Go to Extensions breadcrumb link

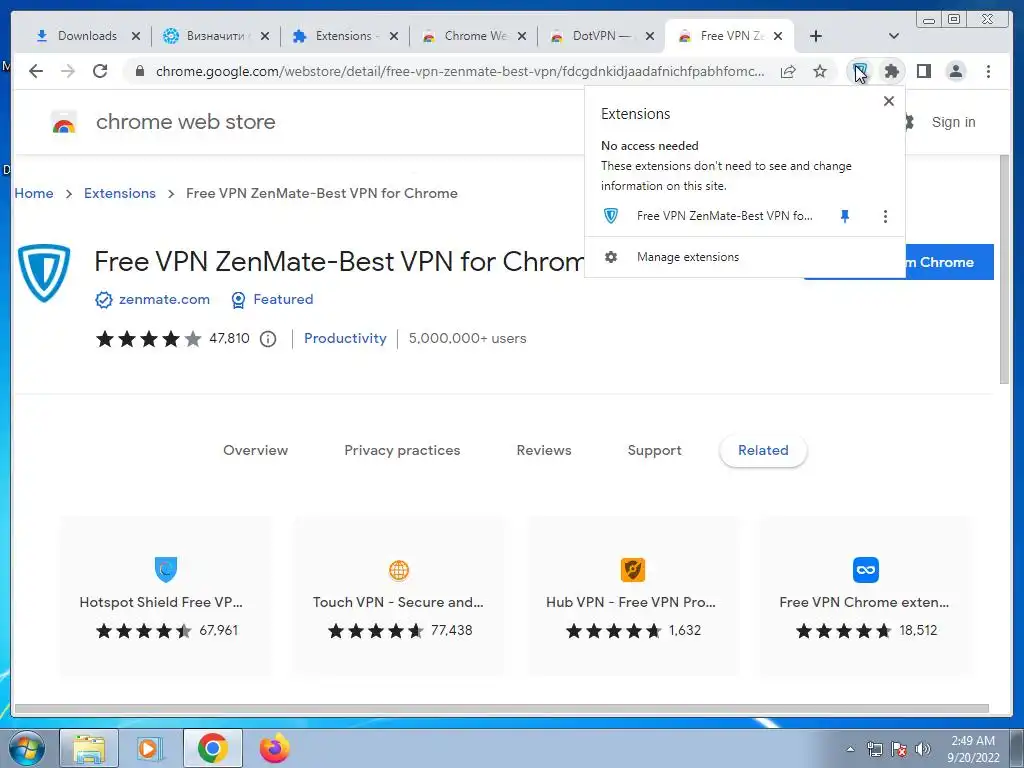(120, 193)
